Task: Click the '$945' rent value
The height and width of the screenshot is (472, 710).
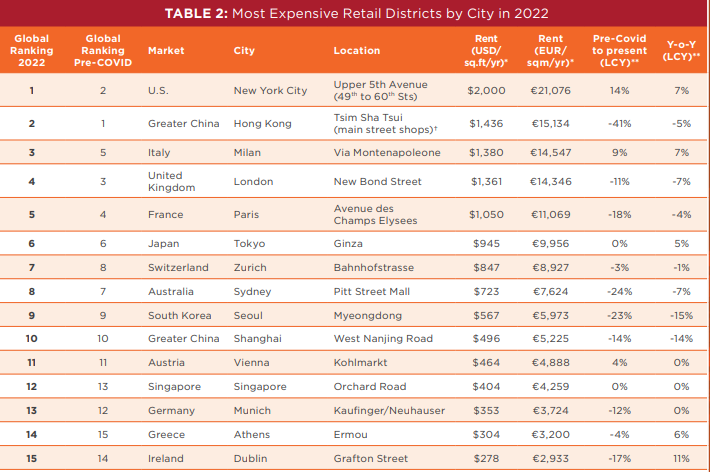Action: (x=486, y=243)
